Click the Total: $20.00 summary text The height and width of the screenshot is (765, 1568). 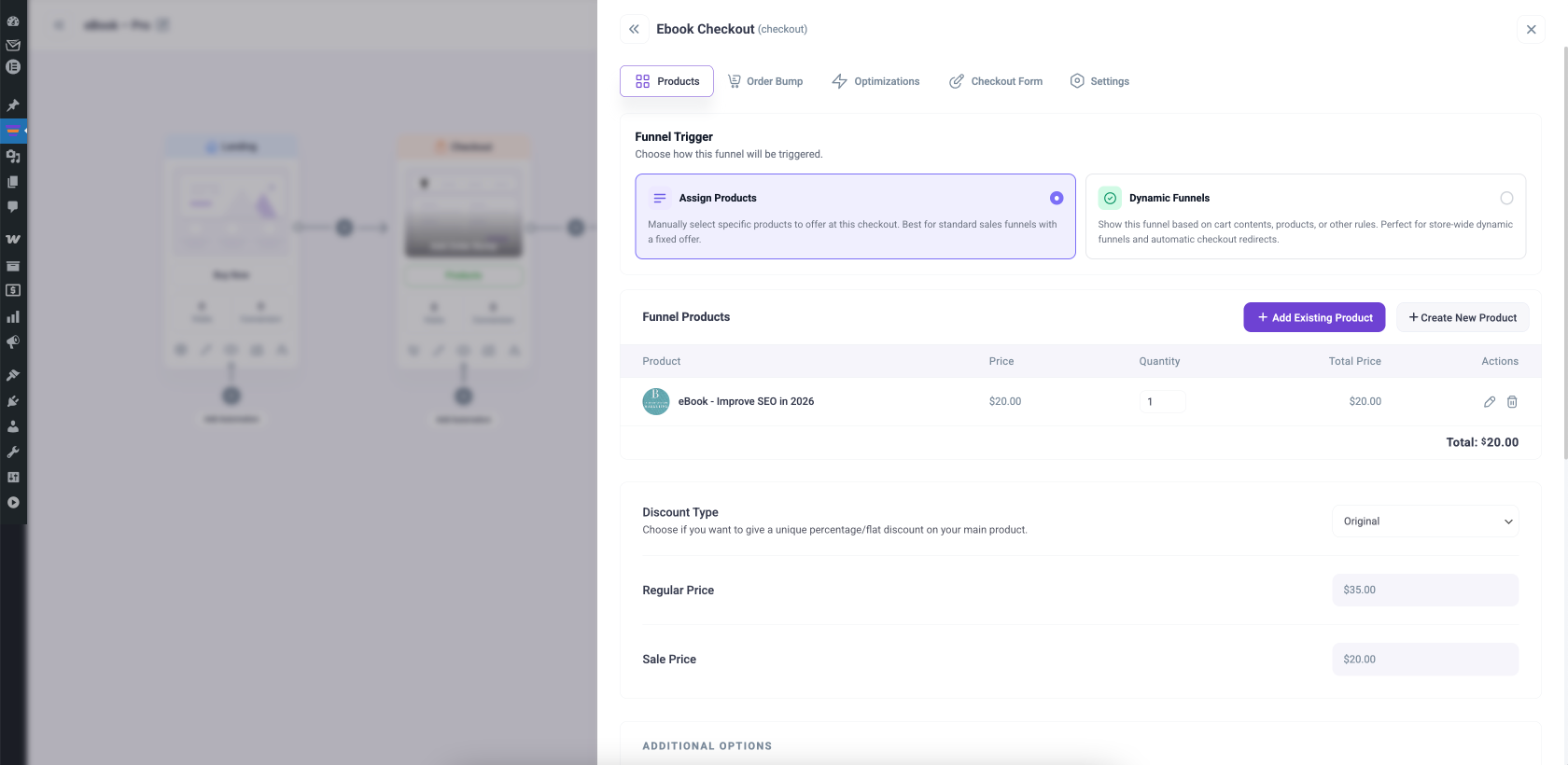[1482, 442]
